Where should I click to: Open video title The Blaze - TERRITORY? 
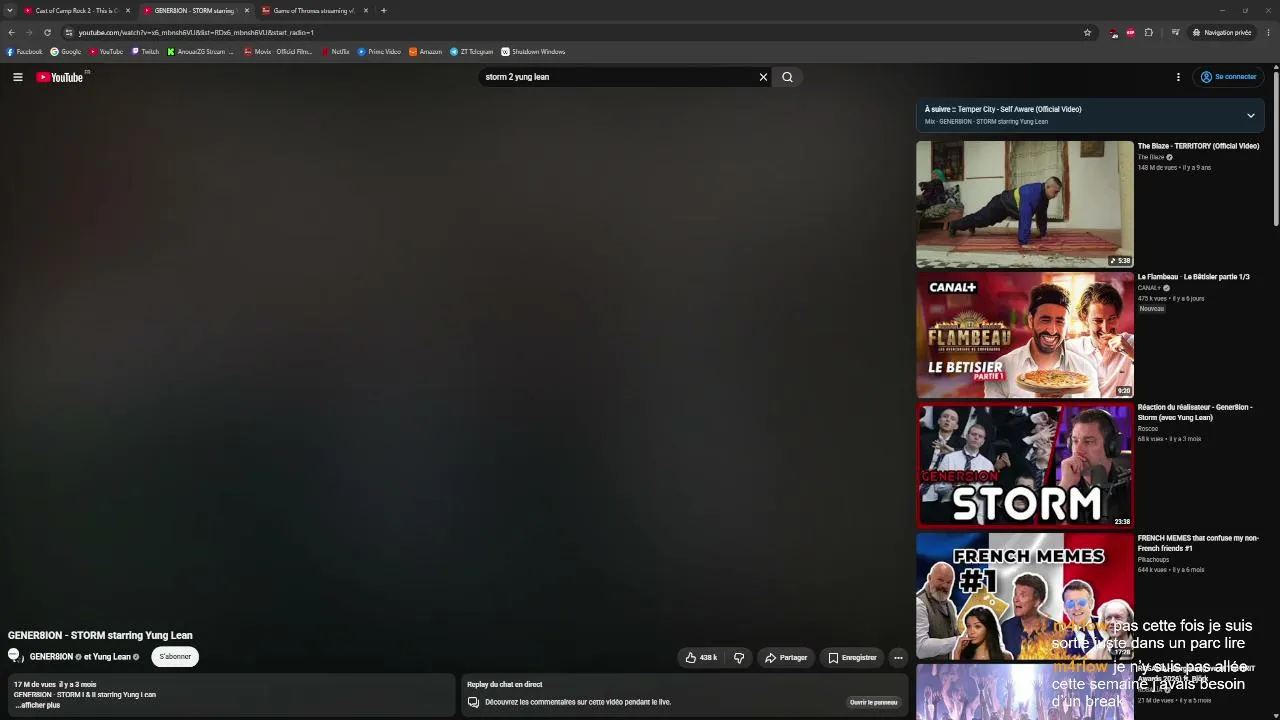pyautogui.click(x=1198, y=146)
